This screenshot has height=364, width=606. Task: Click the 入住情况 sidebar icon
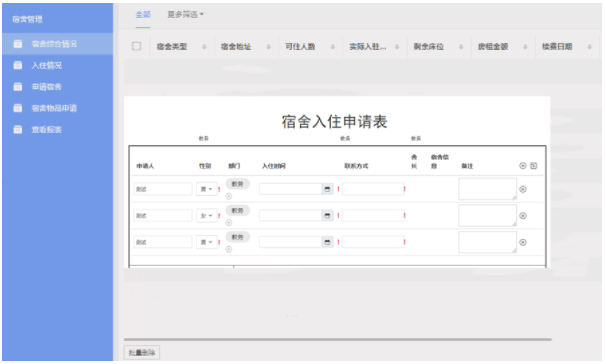click(18, 65)
